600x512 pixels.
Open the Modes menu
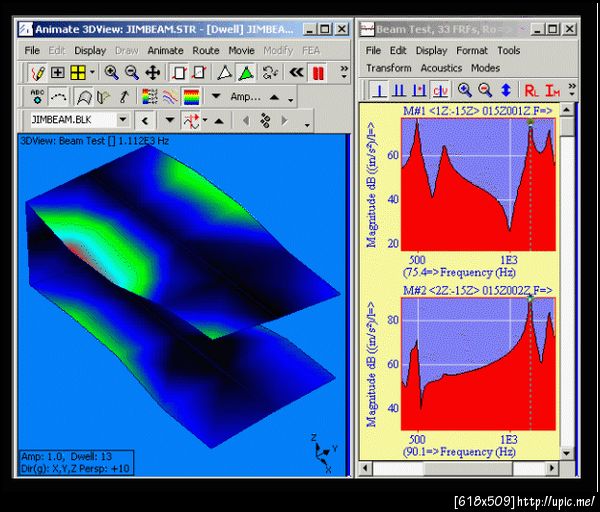click(485, 68)
